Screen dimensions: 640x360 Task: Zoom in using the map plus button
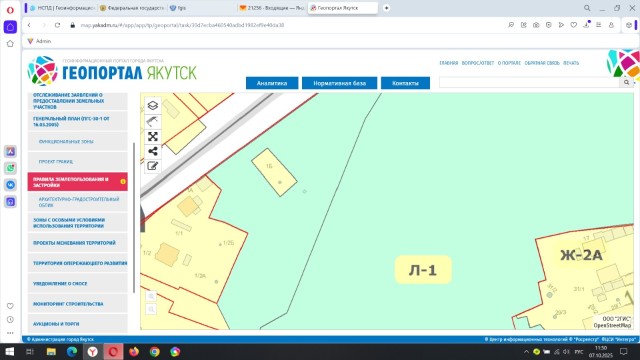pyautogui.click(x=151, y=296)
